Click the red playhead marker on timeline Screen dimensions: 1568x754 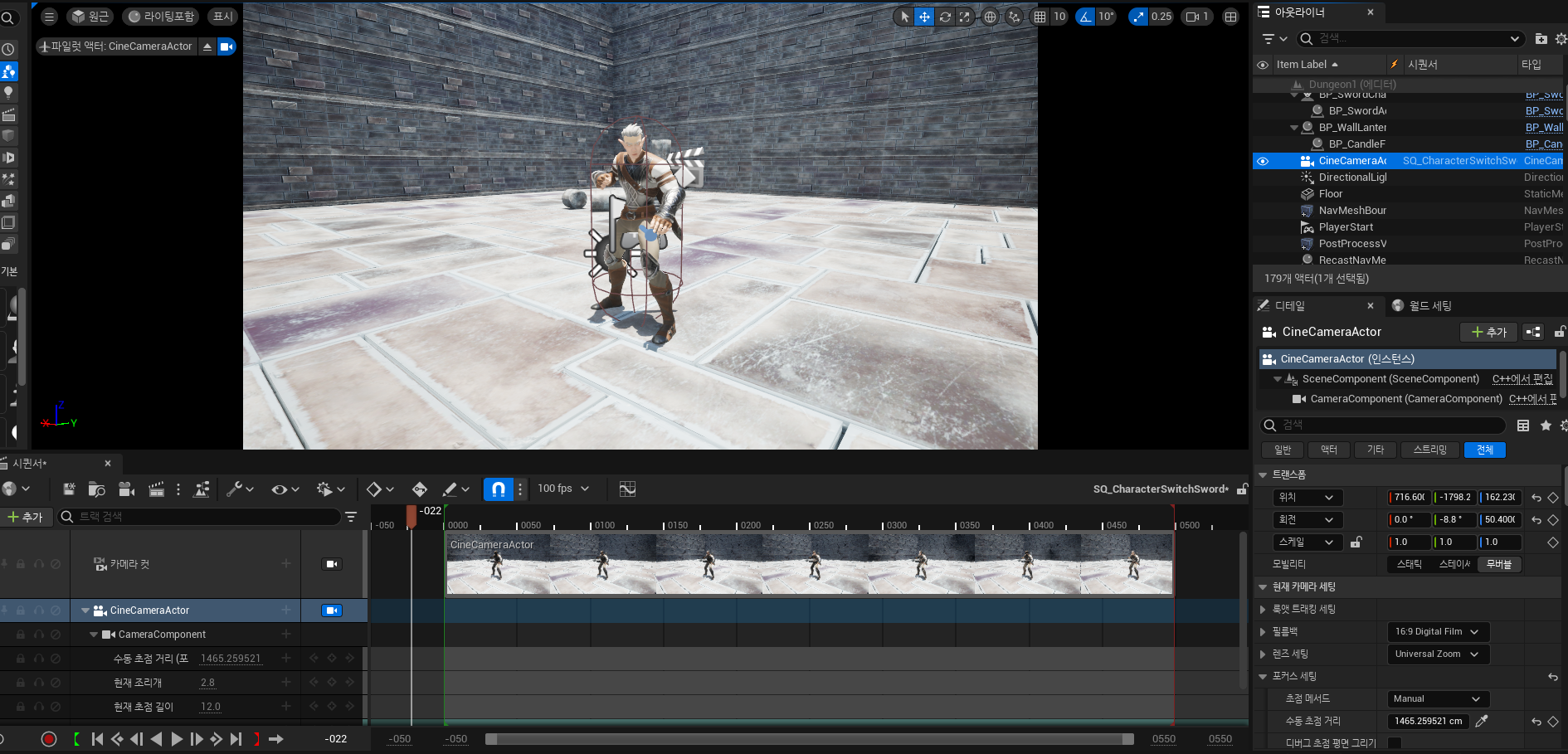(411, 516)
